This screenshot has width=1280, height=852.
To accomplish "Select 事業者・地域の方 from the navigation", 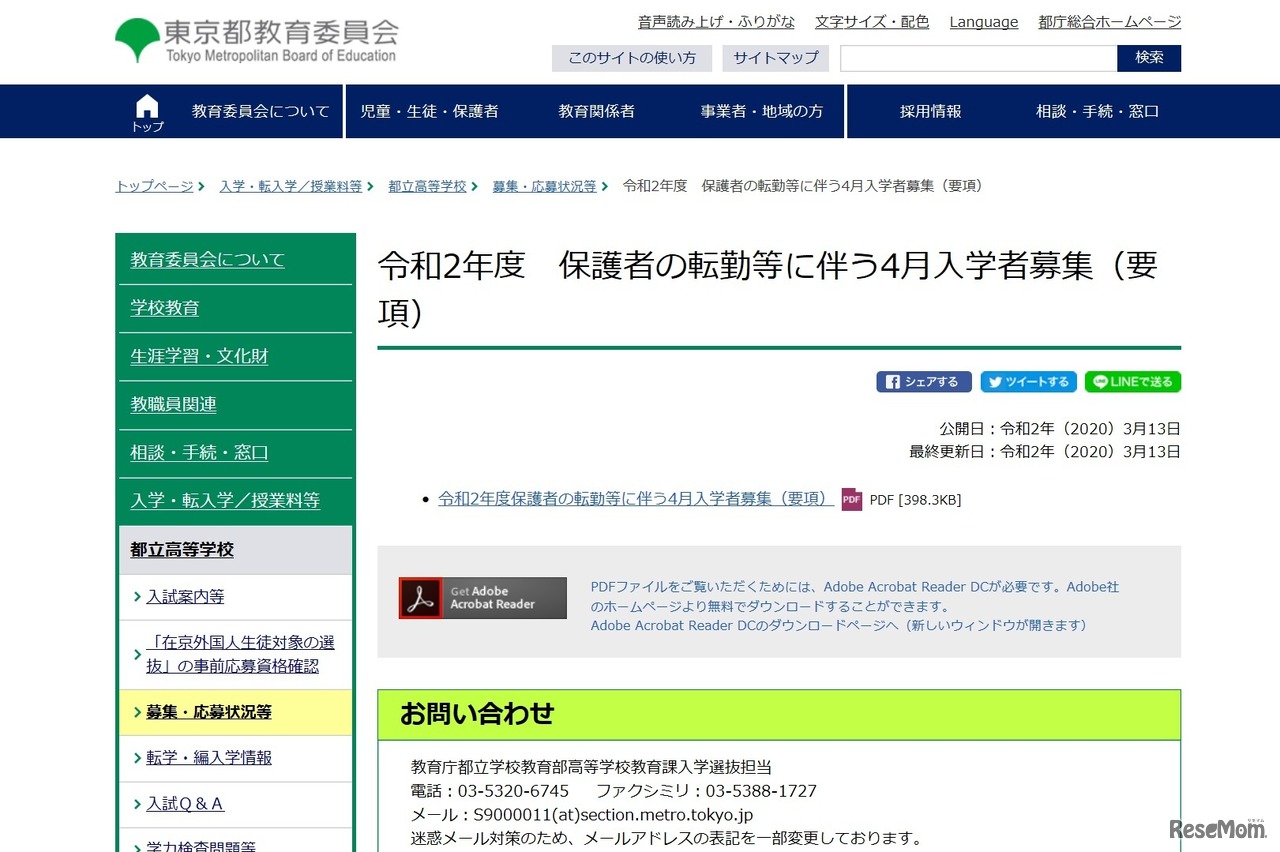I will tap(762, 111).
